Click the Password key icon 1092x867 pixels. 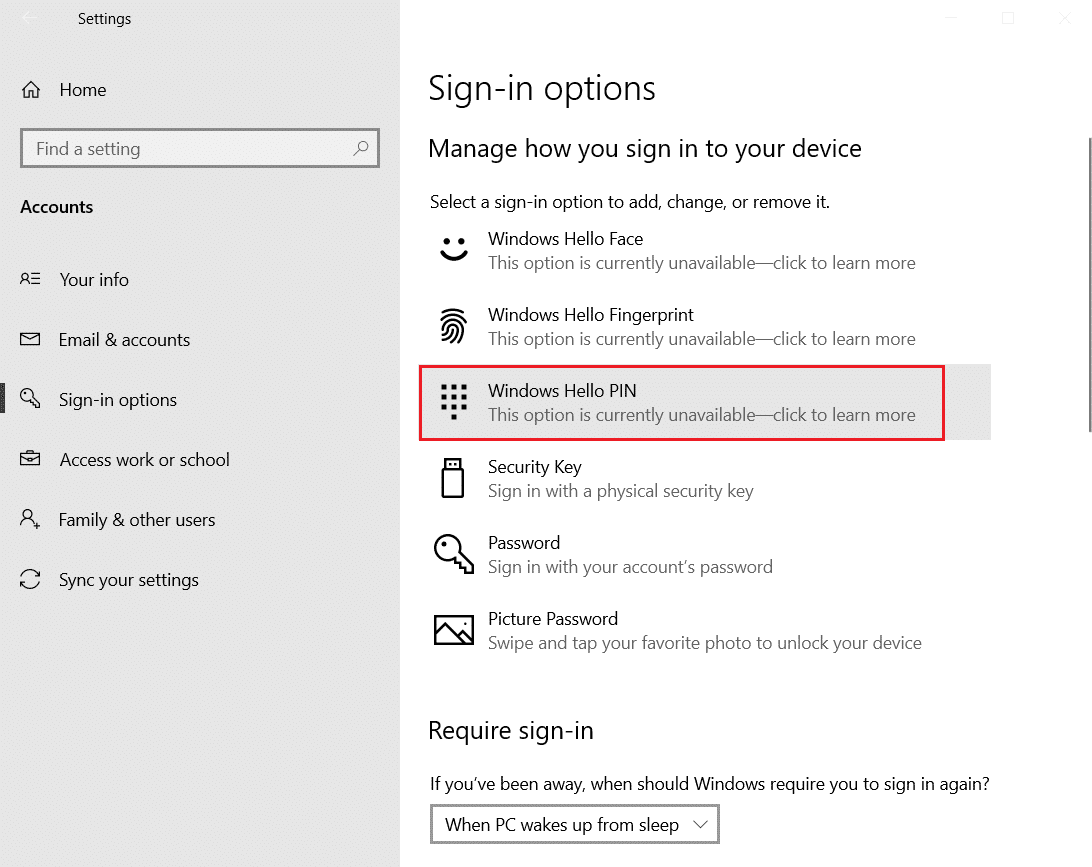(x=453, y=554)
